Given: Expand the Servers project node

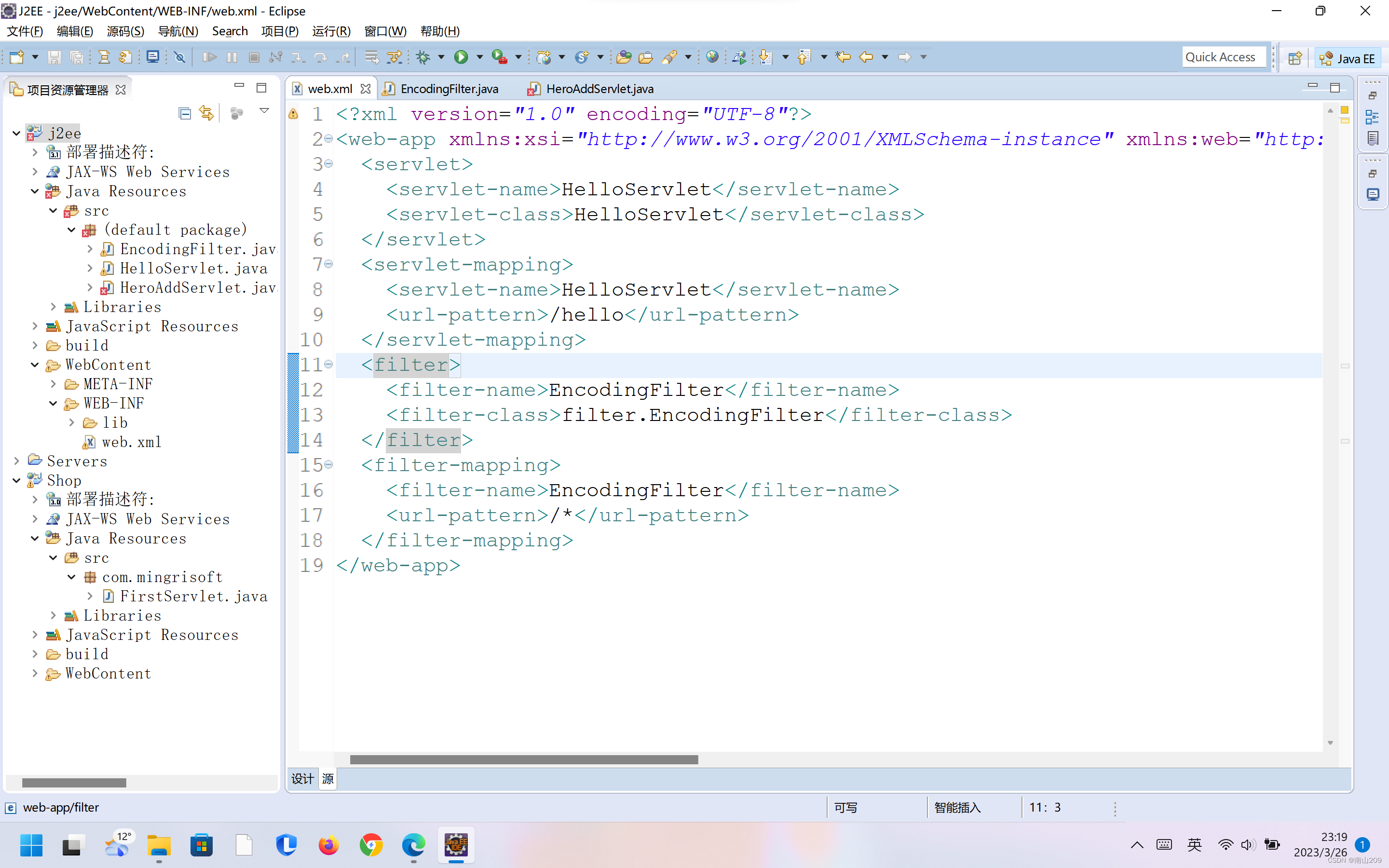Looking at the screenshot, I should (x=17, y=461).
